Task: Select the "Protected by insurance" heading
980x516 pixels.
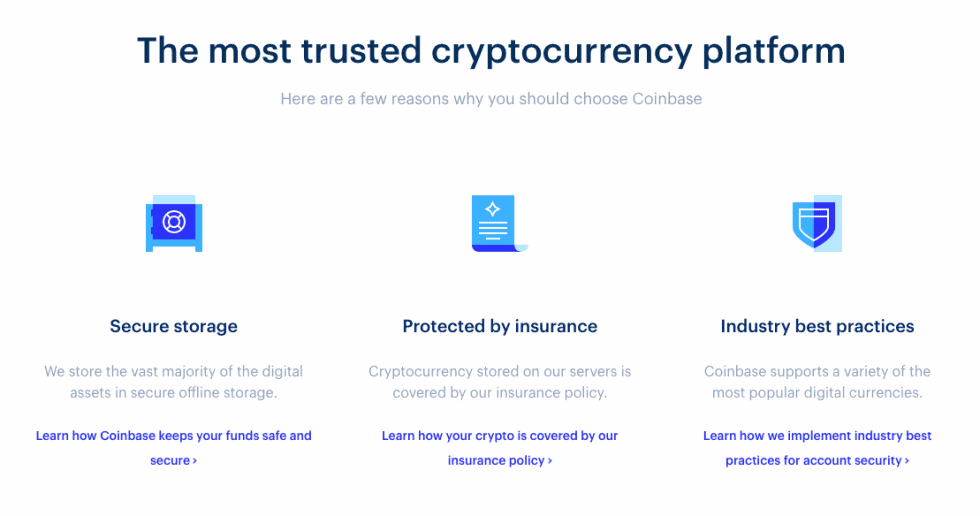Action: [500, 326]
